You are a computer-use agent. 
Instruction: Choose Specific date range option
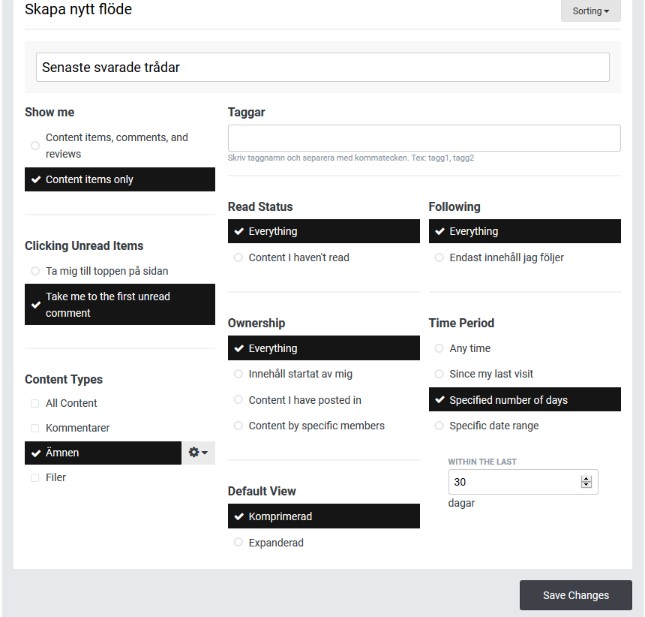tap(493, 425)
